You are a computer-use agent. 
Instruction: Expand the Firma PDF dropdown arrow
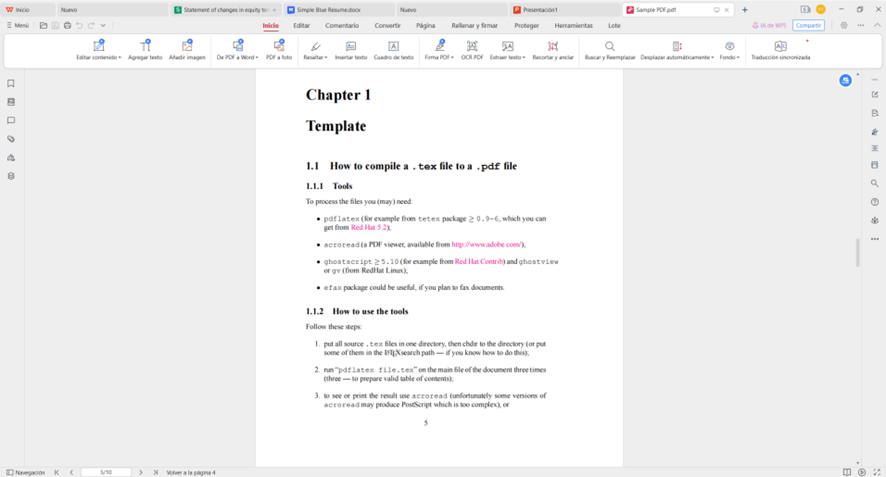click(452, 58)
